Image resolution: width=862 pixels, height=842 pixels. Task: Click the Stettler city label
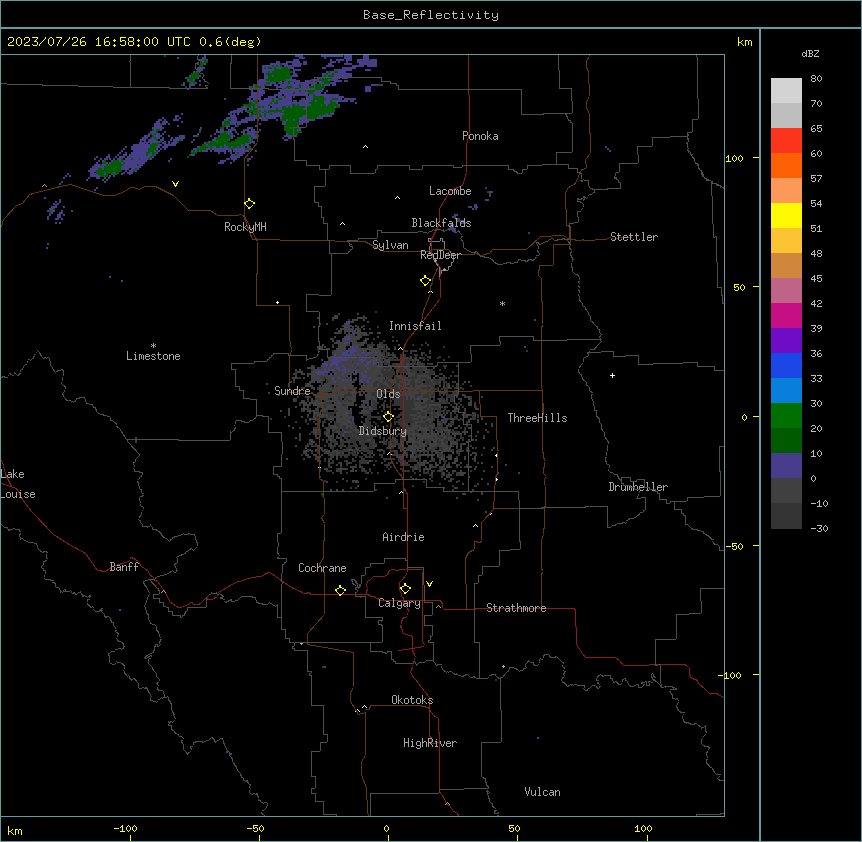(634, 237)
